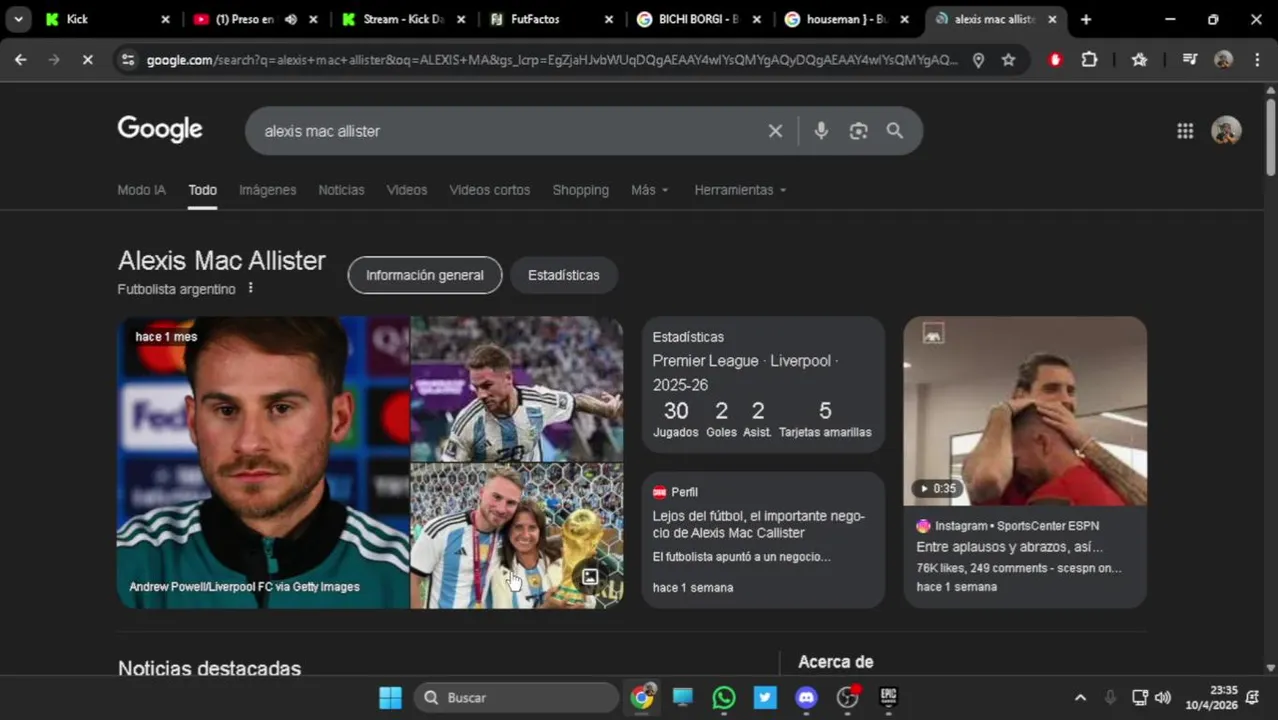This screenshot has height=720, width=1278.
Task: Go back to the previous page
Action: (x=20, y=60)
